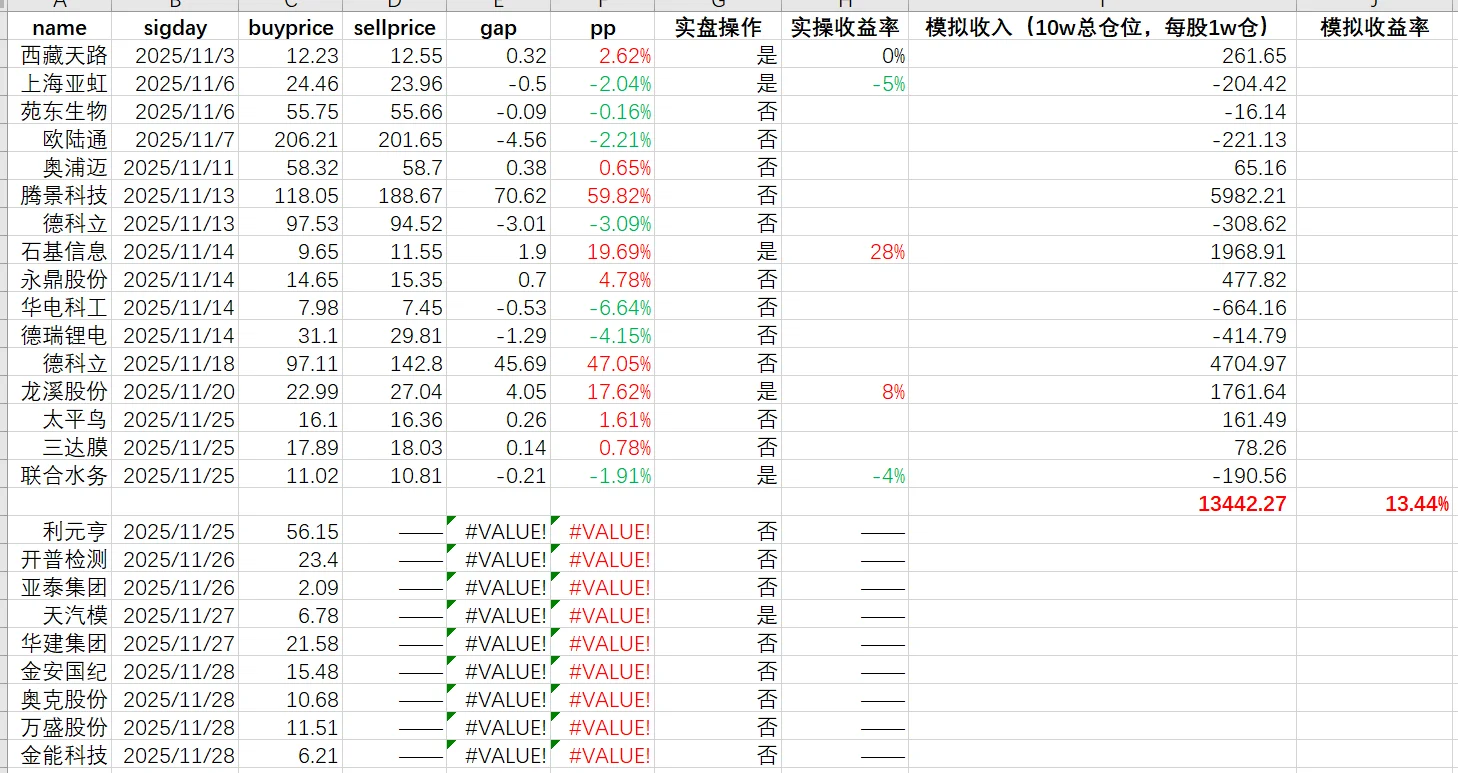Click the 德瑞锂电 name cell
Image resolution: width=1458 pixels, height=773 pixels.
(59, 335)
